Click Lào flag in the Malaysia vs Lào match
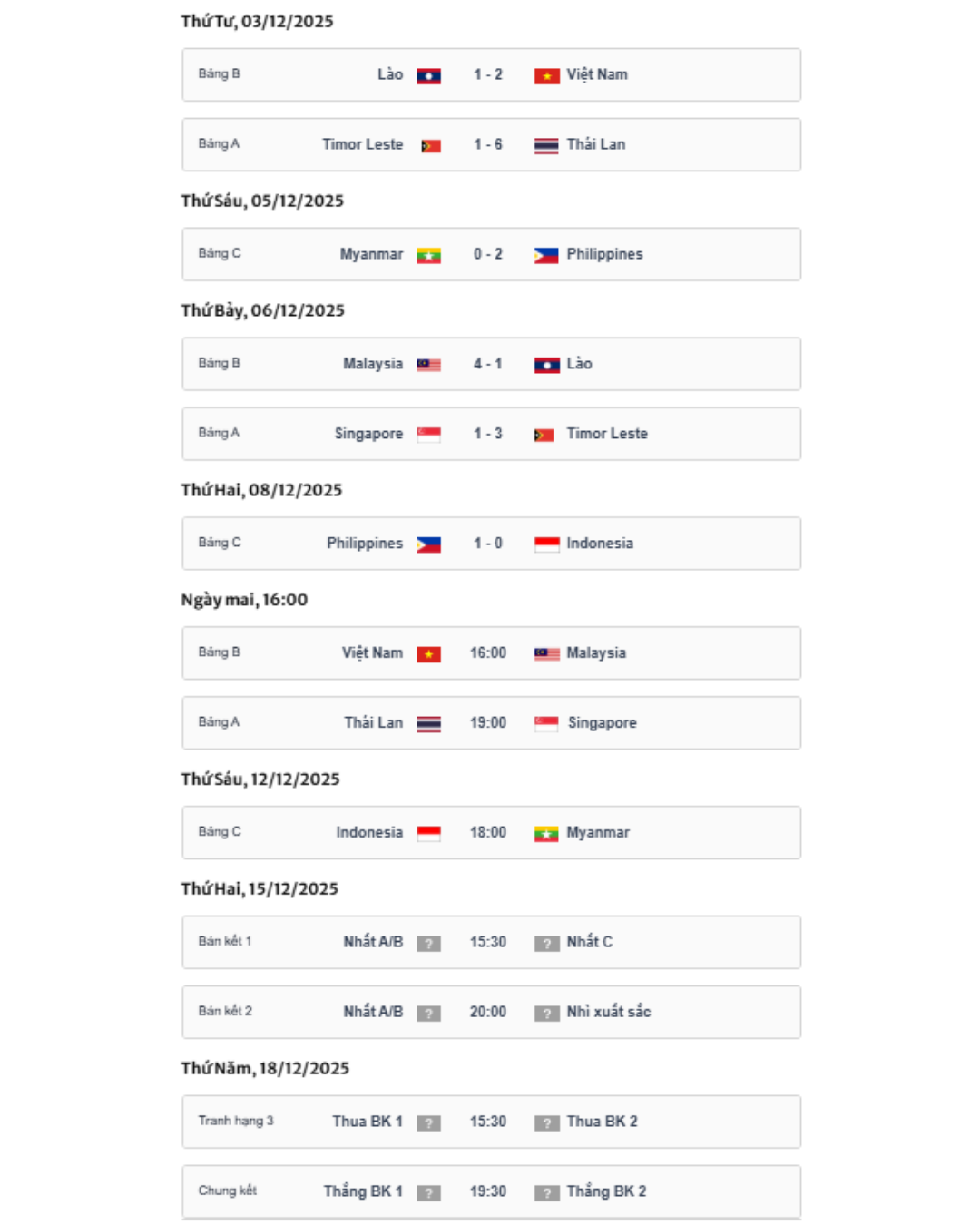980x1225 pixels. pyautogui.click(x=546, y=365)
